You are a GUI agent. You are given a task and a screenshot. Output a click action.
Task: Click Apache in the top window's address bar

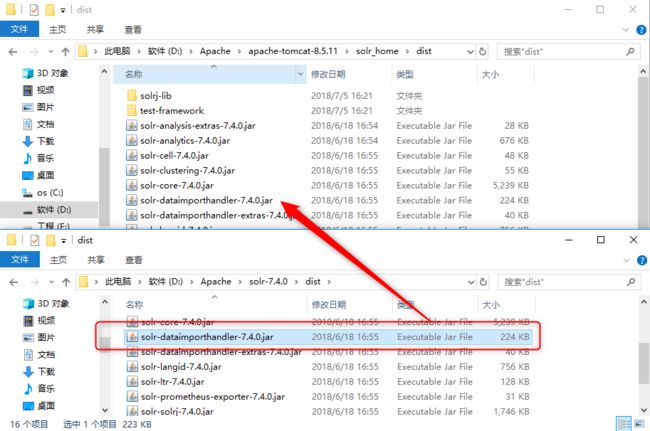(215, 51)
